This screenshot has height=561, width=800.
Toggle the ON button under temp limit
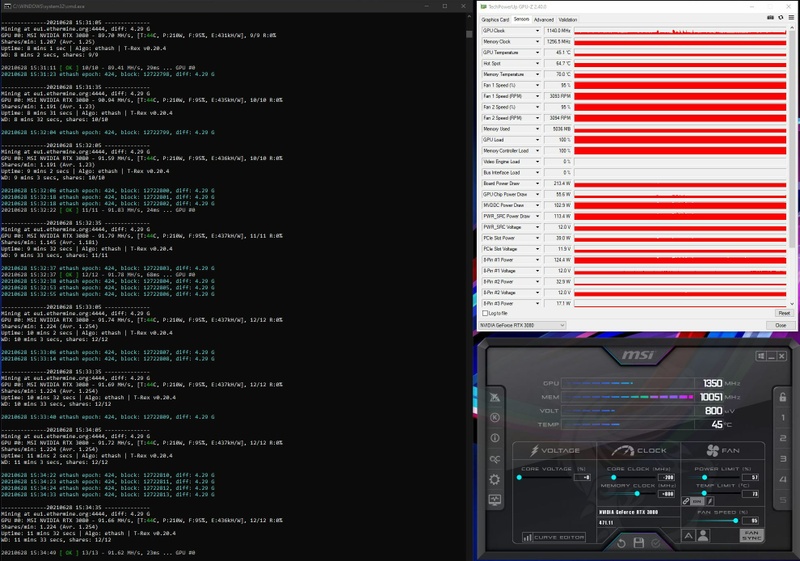click(x=697, y=501)
